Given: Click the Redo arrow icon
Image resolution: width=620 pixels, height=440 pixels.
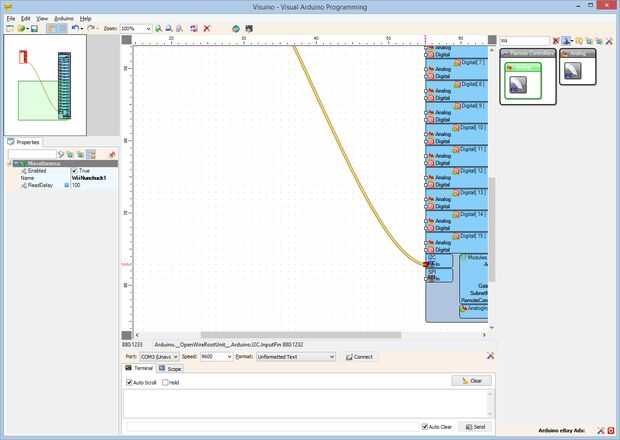Looking at the screenshot, I should pos(91,28).
